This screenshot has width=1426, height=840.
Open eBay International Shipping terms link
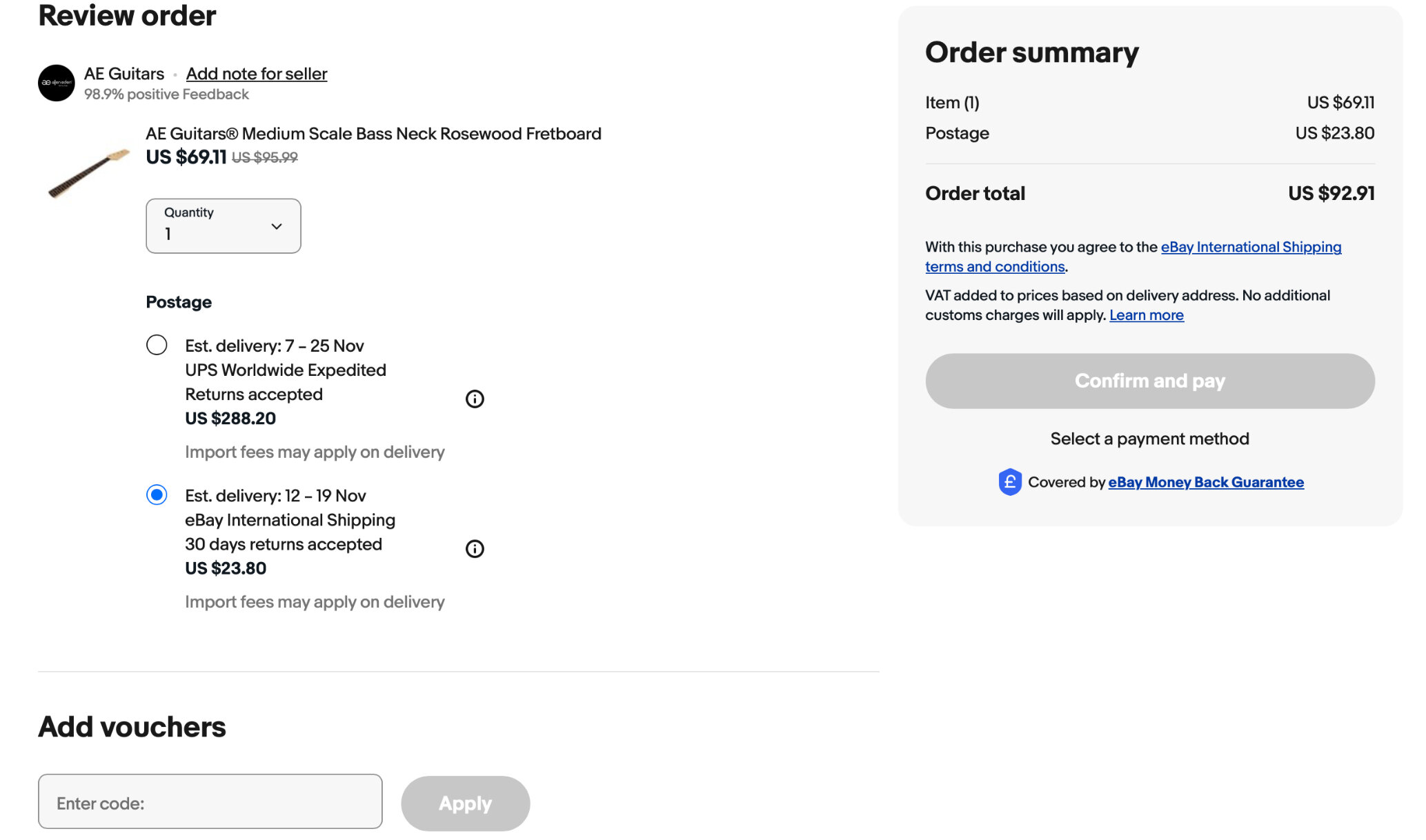click(x=1250, y=247)
